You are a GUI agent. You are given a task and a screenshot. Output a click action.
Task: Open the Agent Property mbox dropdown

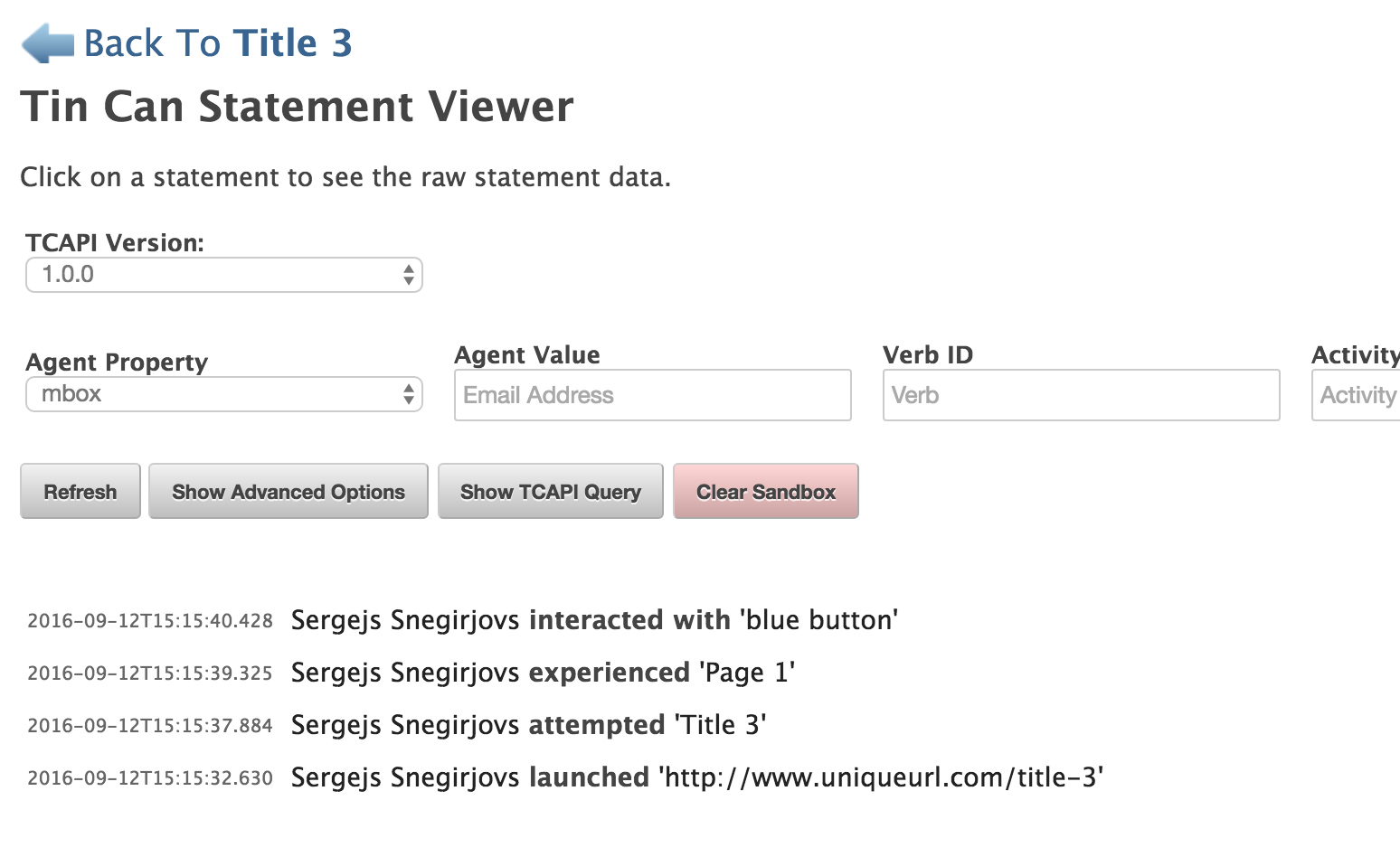point(224,394)
